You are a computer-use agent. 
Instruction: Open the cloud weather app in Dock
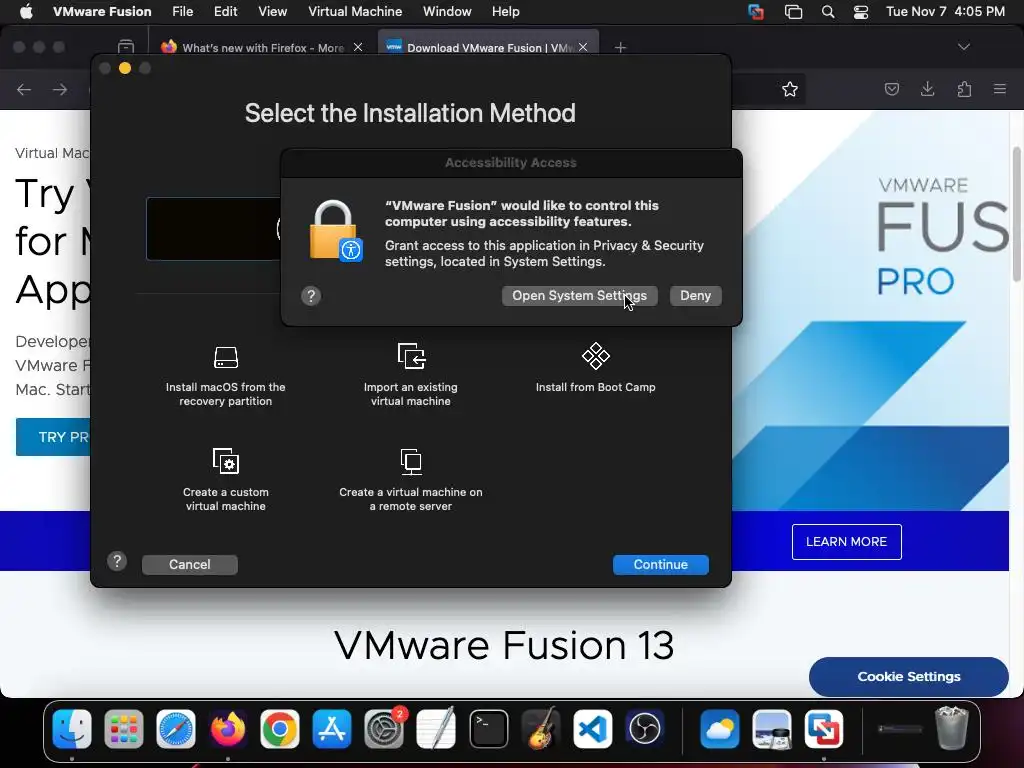pyautogui.click(x=720, y=729)
